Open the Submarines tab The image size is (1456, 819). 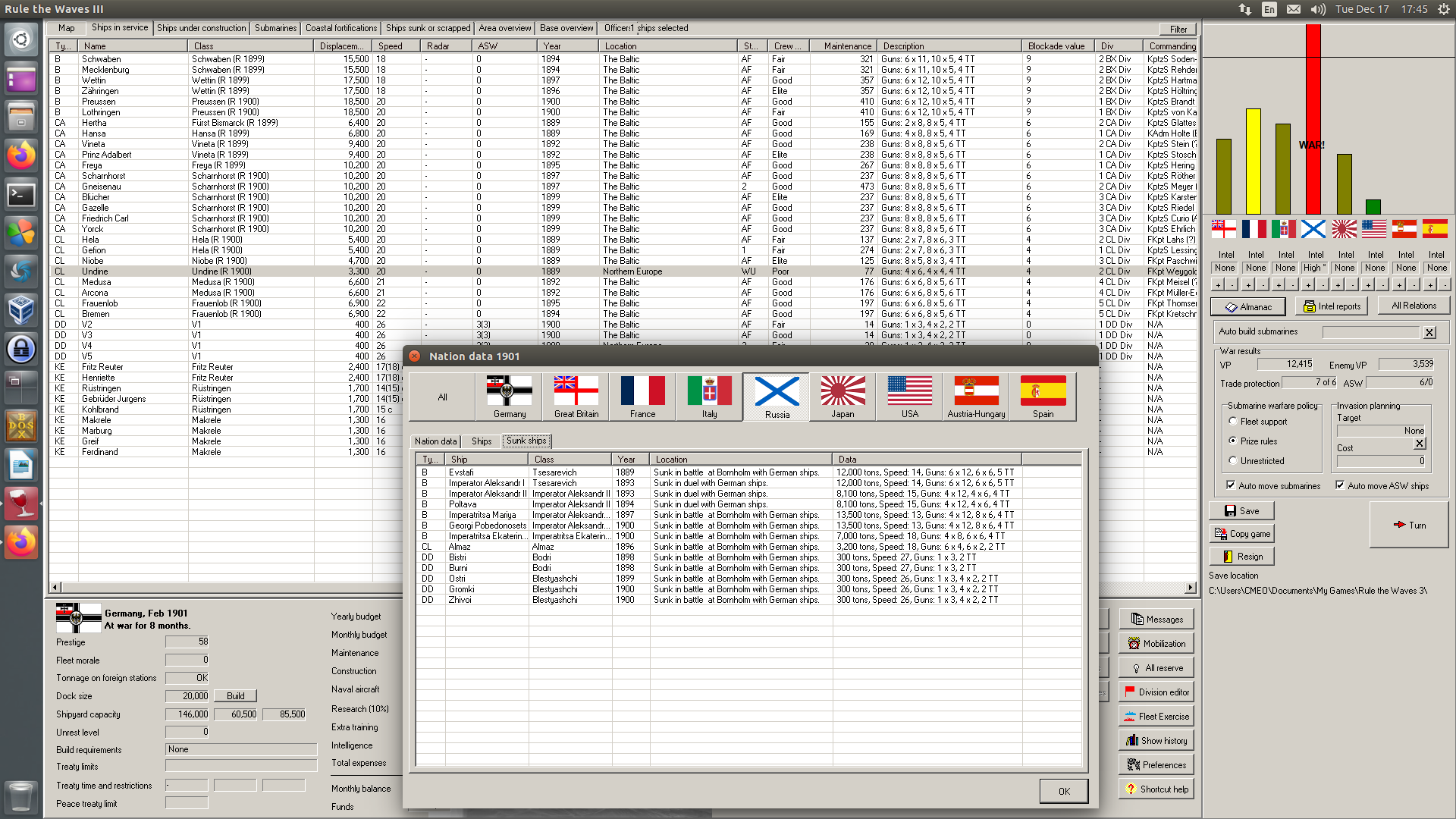click(275, 28)
